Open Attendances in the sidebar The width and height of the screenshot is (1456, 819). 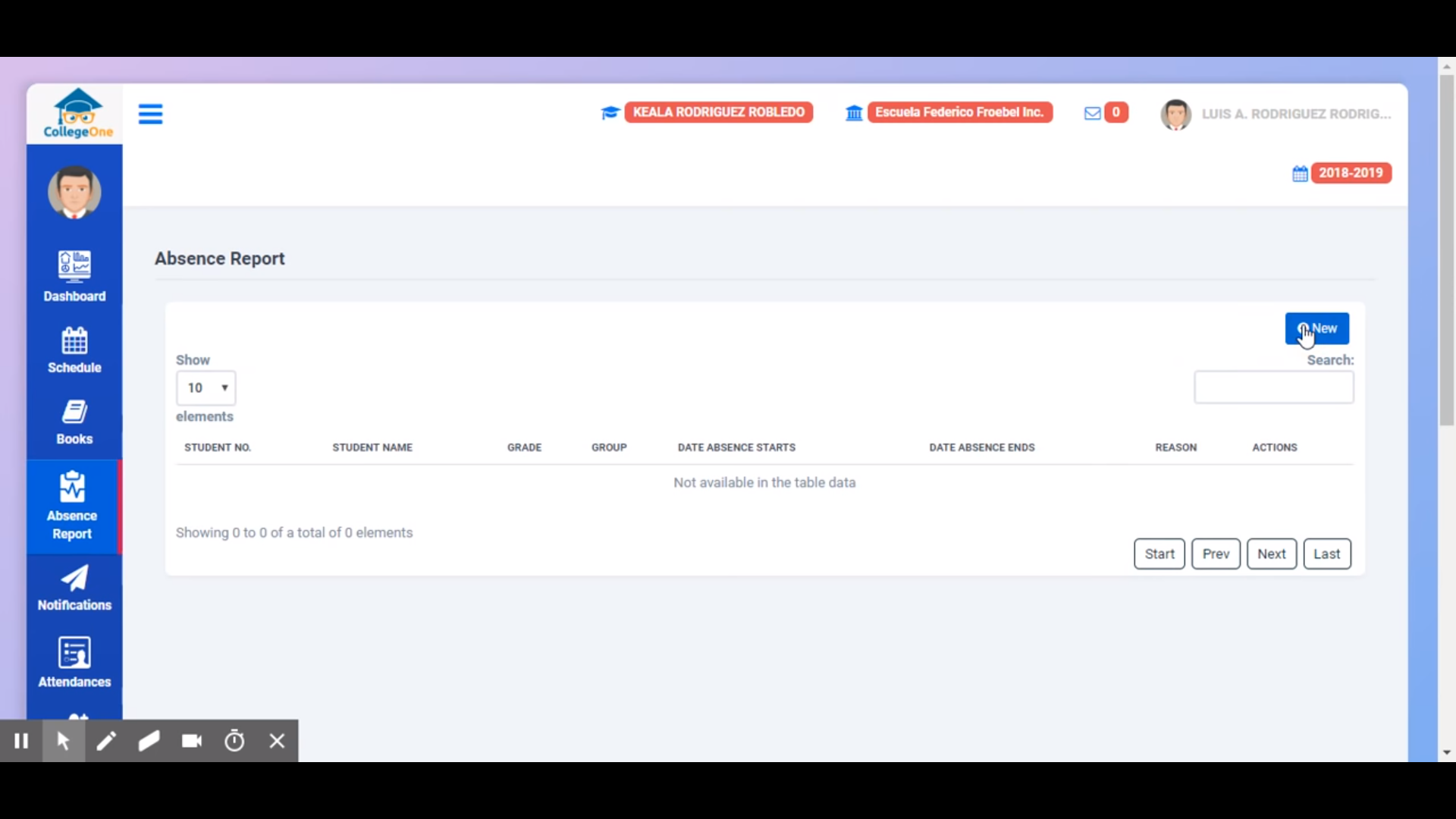pyautogui.click(x=74, y=662)
